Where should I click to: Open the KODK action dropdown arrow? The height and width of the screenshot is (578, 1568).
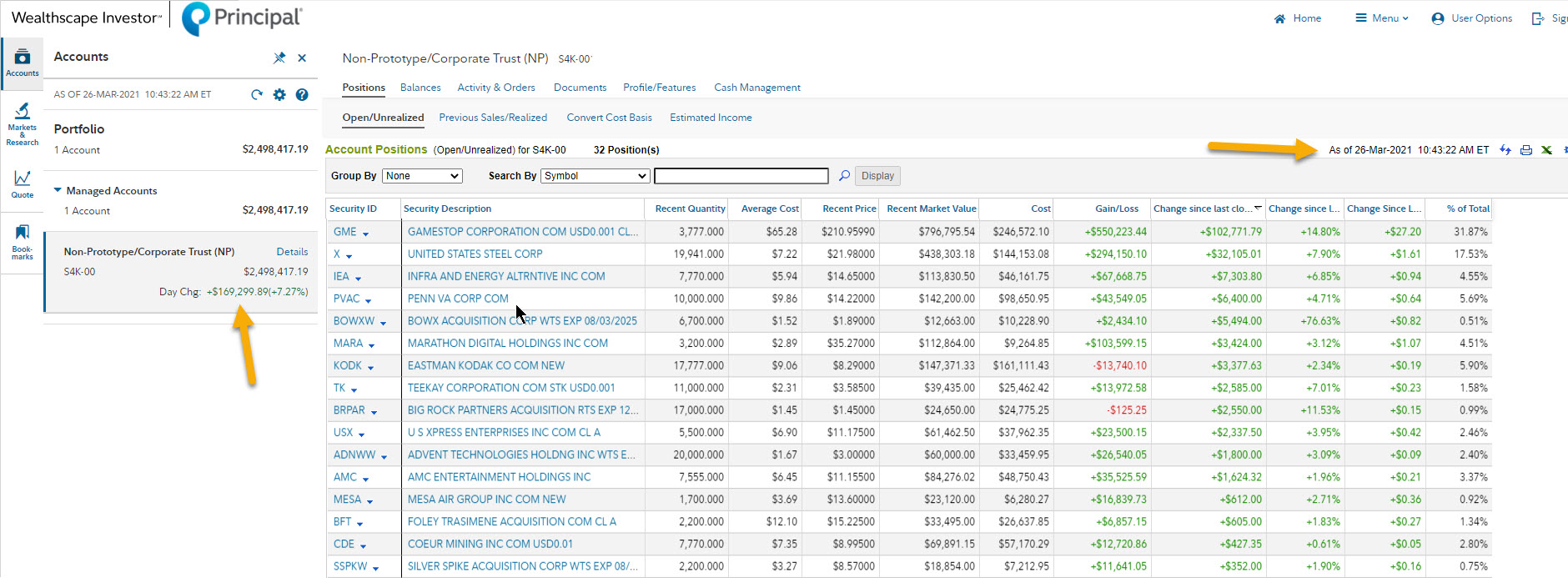coord(370,368)
